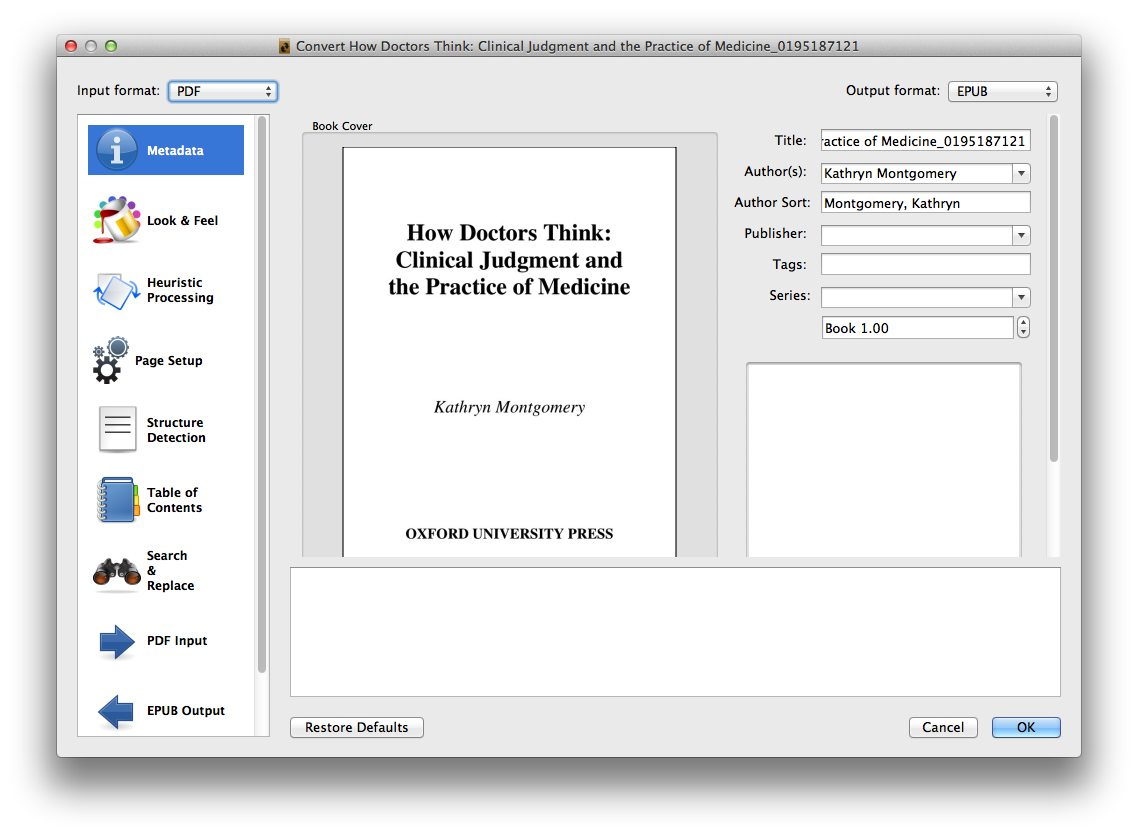This screenshot has width=1138, height=836.
Task: Open the Page Setup gears icon
Action: (110, 360)
